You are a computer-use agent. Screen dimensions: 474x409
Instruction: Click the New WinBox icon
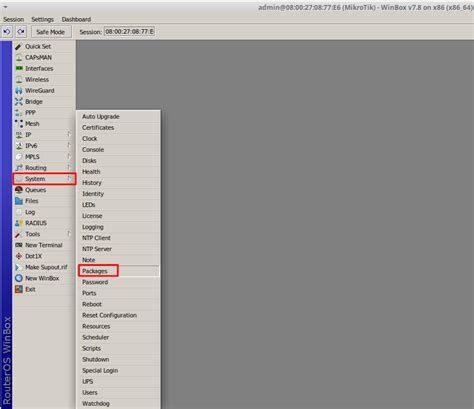point(19,278)
